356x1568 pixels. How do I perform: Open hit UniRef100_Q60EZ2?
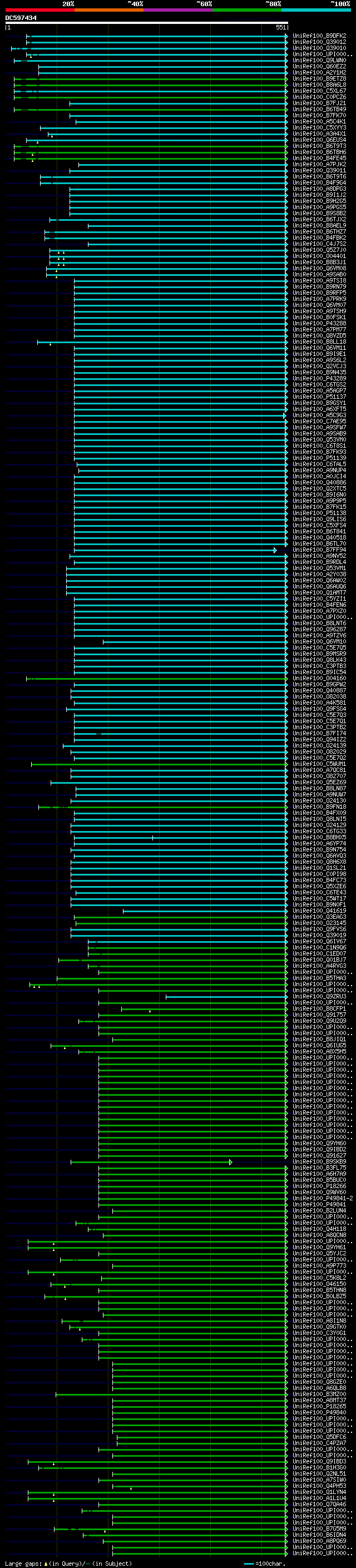click(x=319, y=66)
